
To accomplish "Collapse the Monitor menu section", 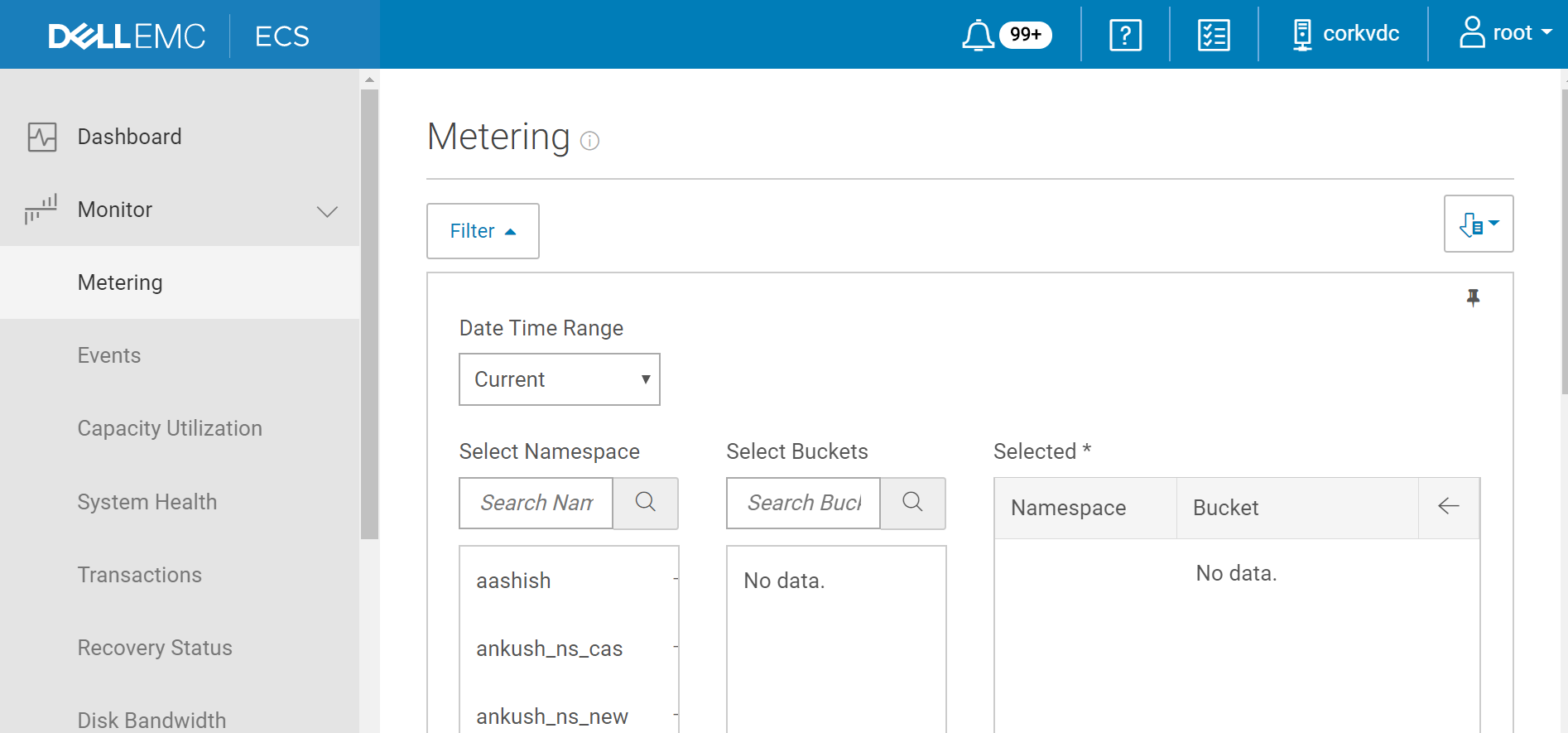I will point(327,211).
